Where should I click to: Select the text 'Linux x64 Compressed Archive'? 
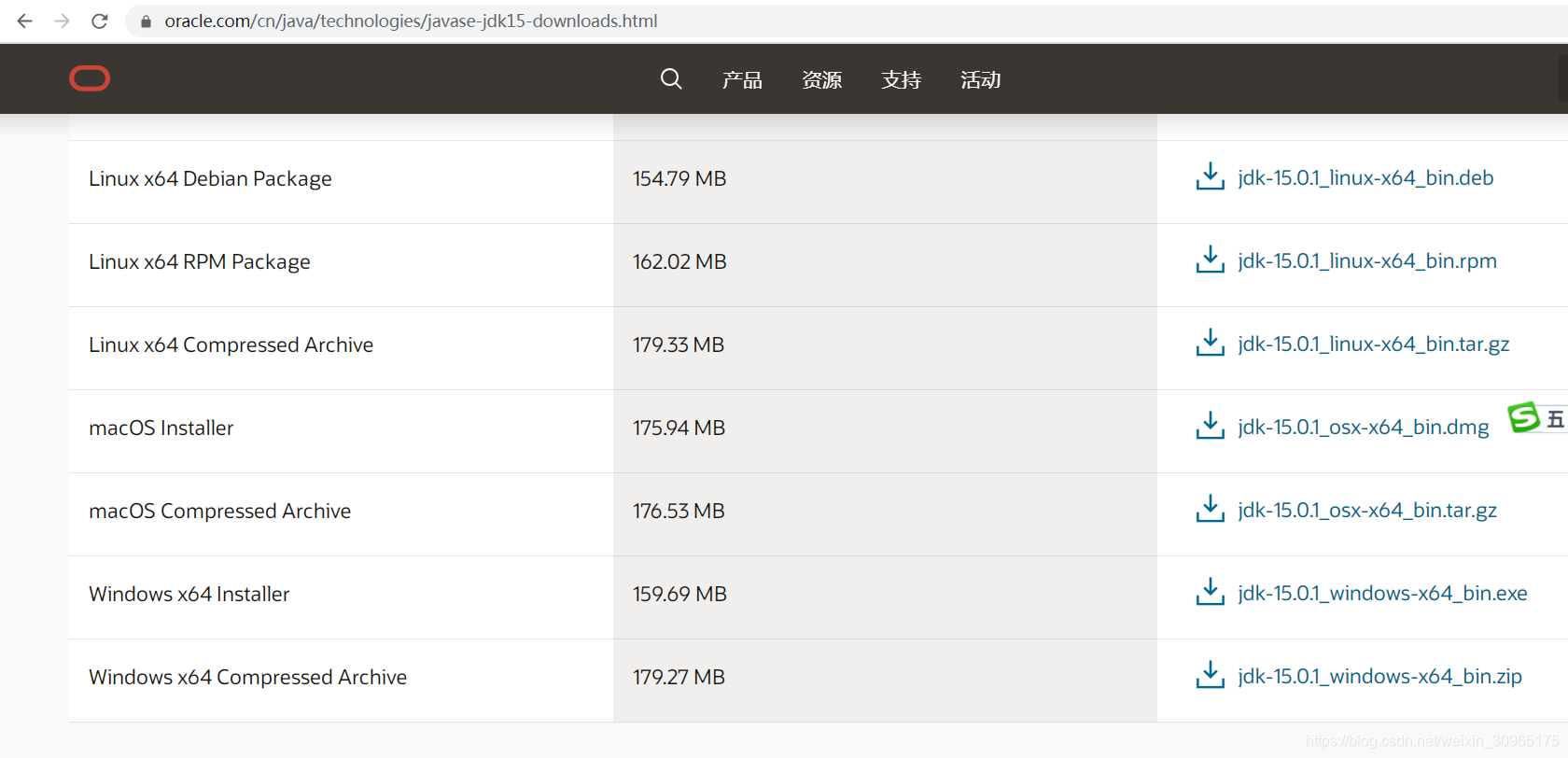231,344
